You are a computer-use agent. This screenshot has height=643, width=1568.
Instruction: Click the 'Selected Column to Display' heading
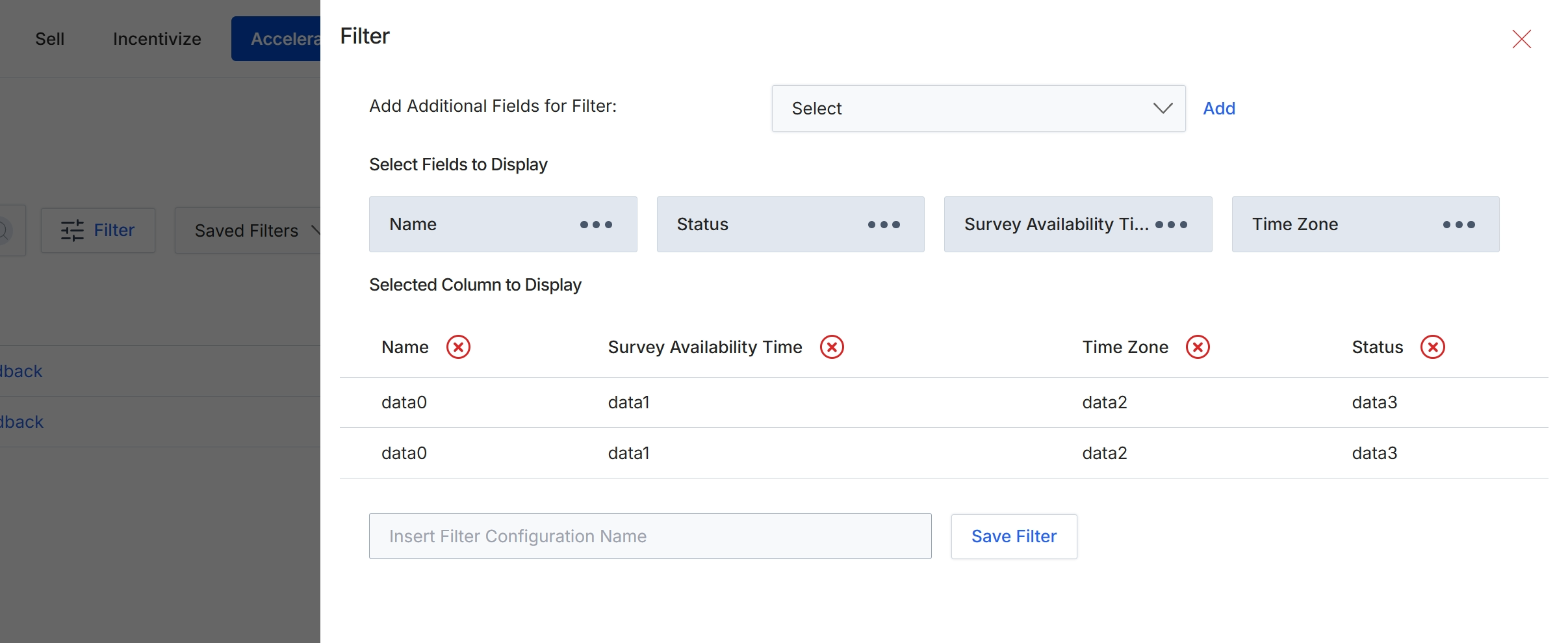tap(475, 285)
